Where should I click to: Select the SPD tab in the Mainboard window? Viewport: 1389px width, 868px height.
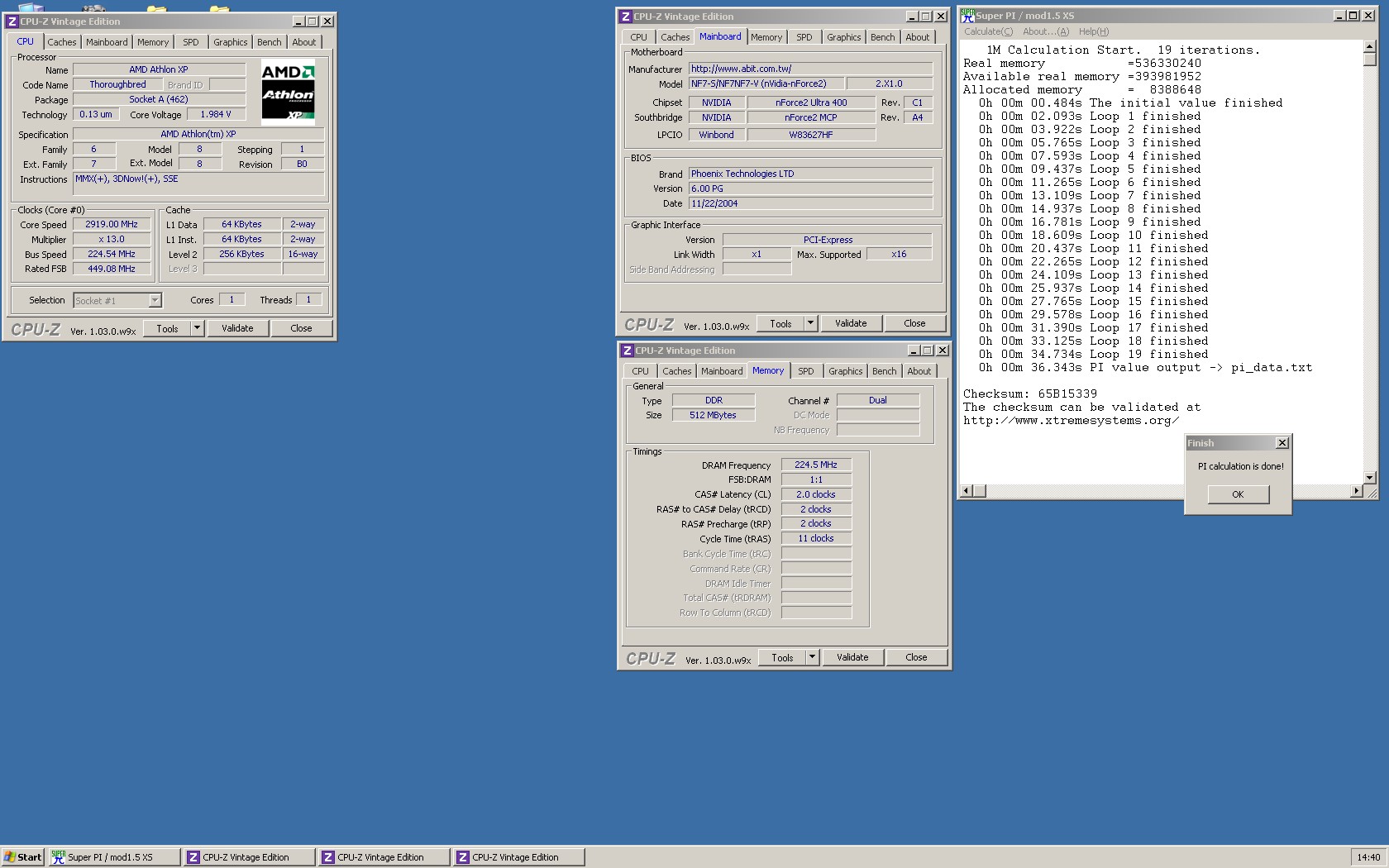click(x=804, y=37)
